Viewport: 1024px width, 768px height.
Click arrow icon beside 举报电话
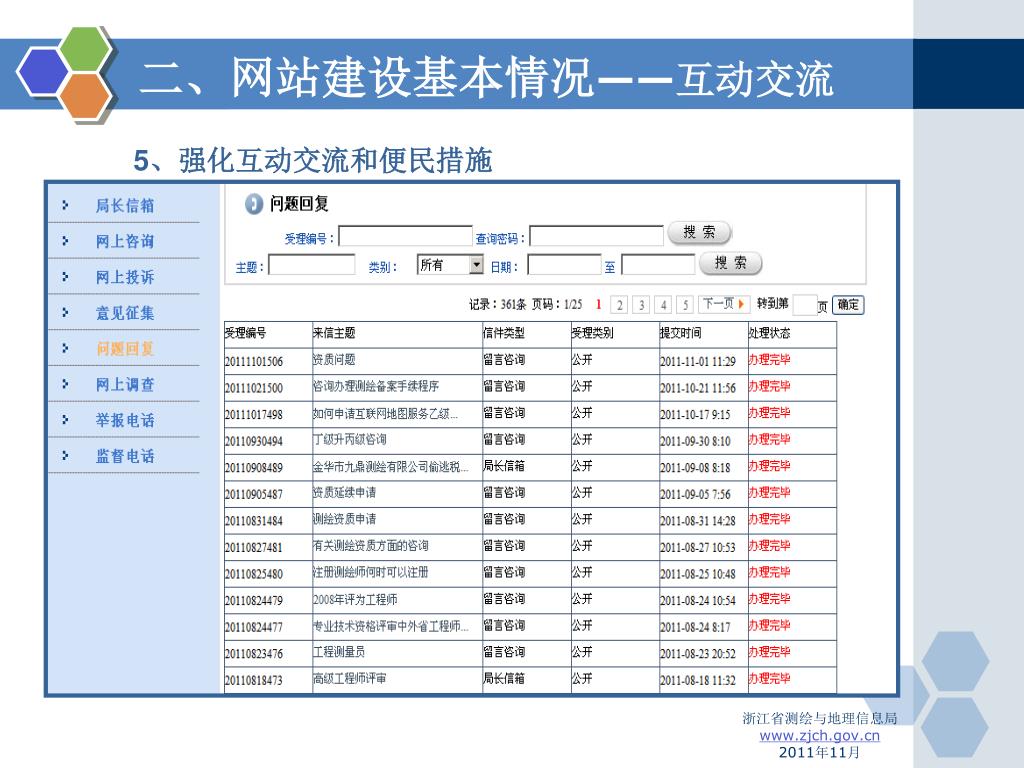(x=65, y=420)
